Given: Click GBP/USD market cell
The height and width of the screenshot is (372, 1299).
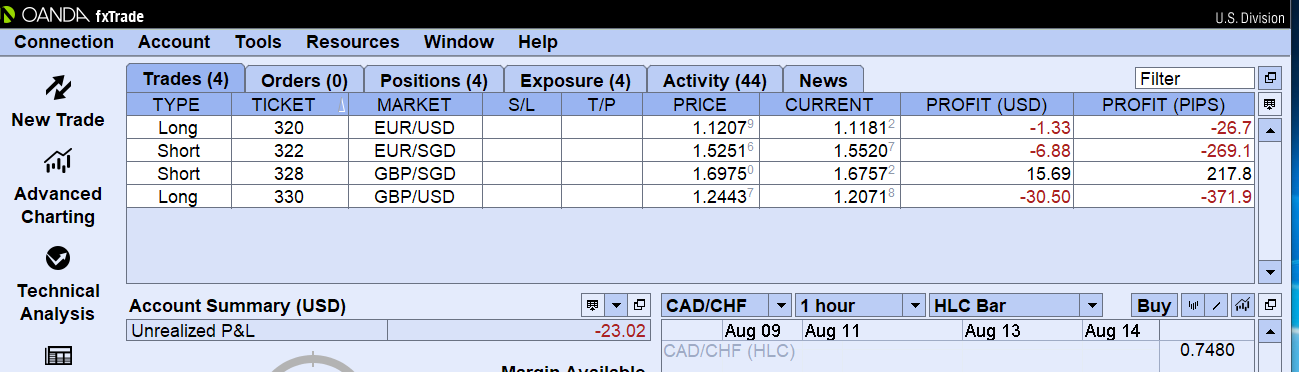Looking at the screenshot, I should (x=415, y=196).
